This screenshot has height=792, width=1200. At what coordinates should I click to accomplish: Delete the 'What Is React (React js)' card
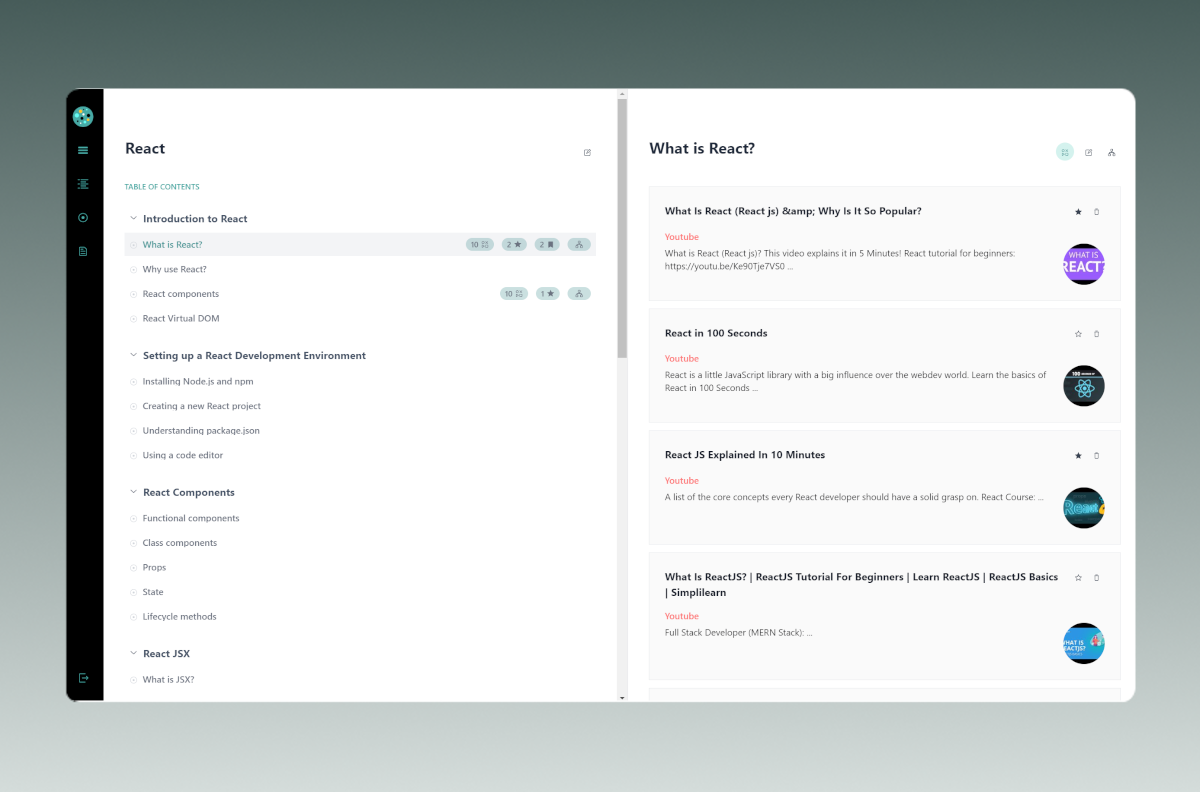click(1096, 212)
